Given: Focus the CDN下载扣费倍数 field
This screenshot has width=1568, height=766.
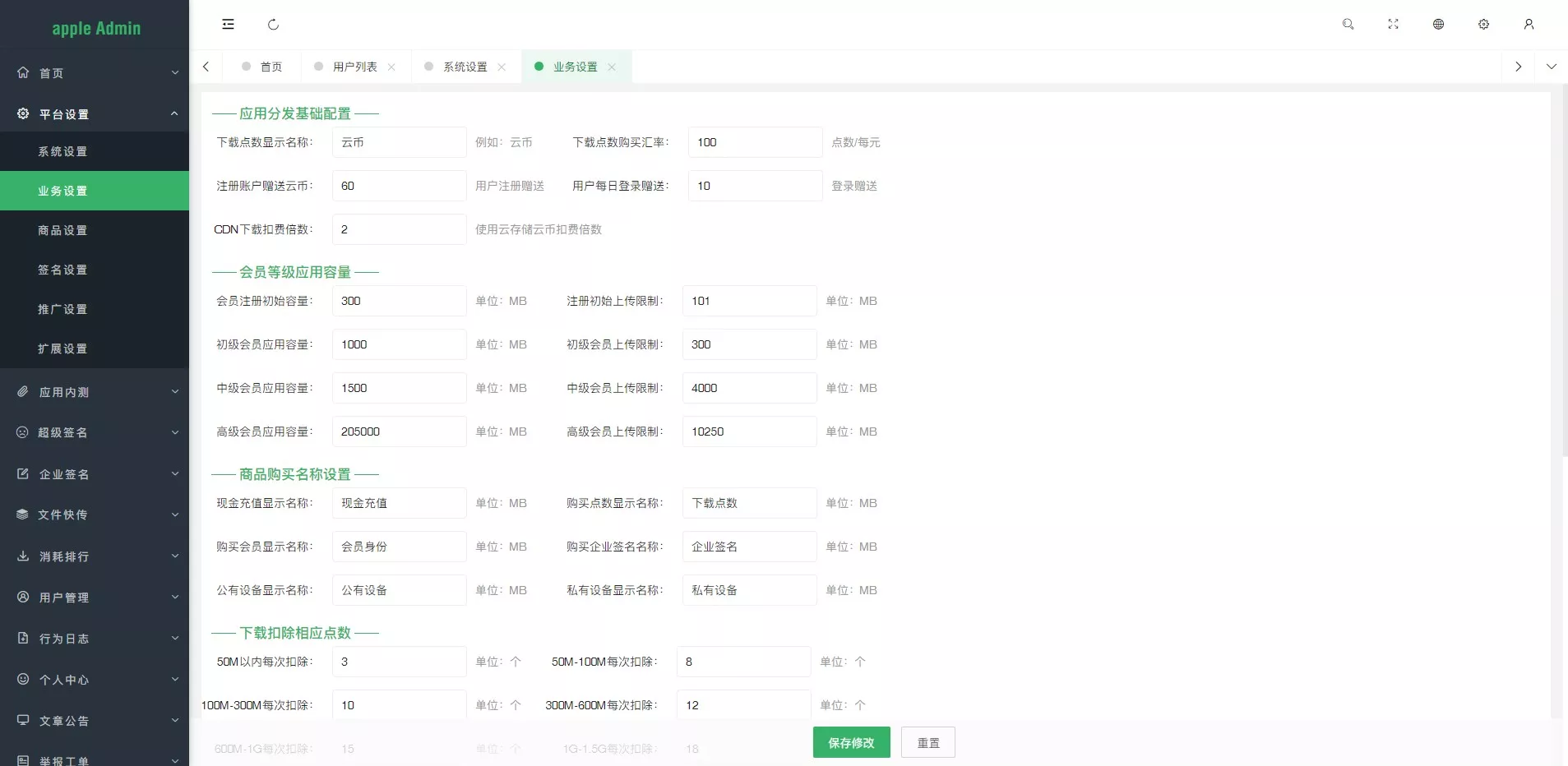Looking at the screenshot, I should pos(399,229).
